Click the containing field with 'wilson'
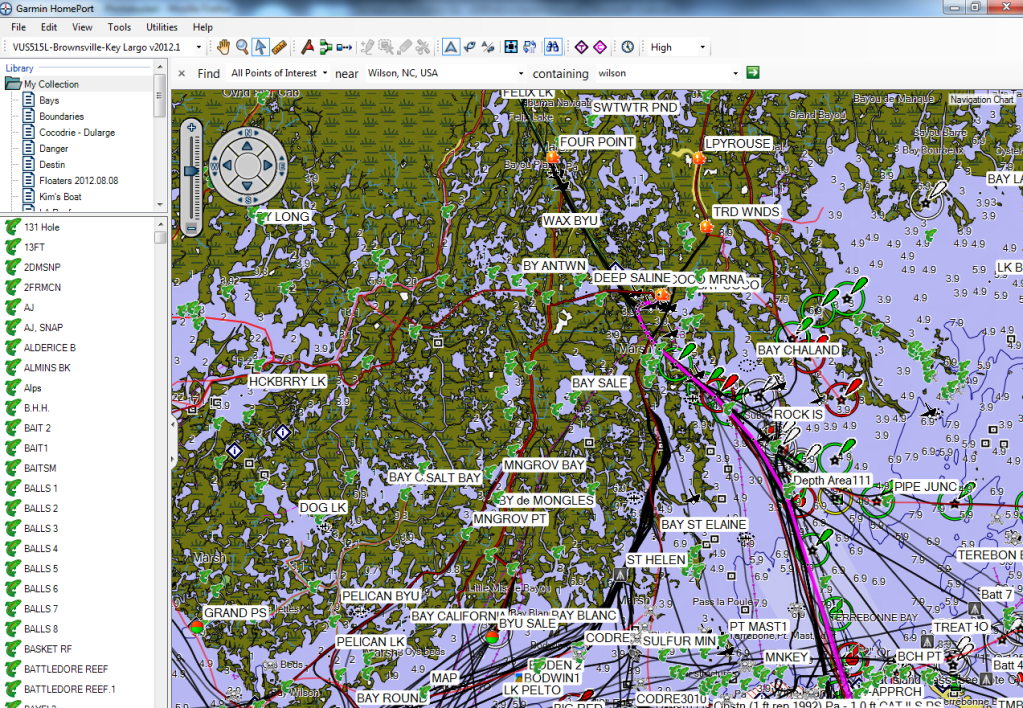The height and width of the screenshot is (708, 1023). (662, 73)
